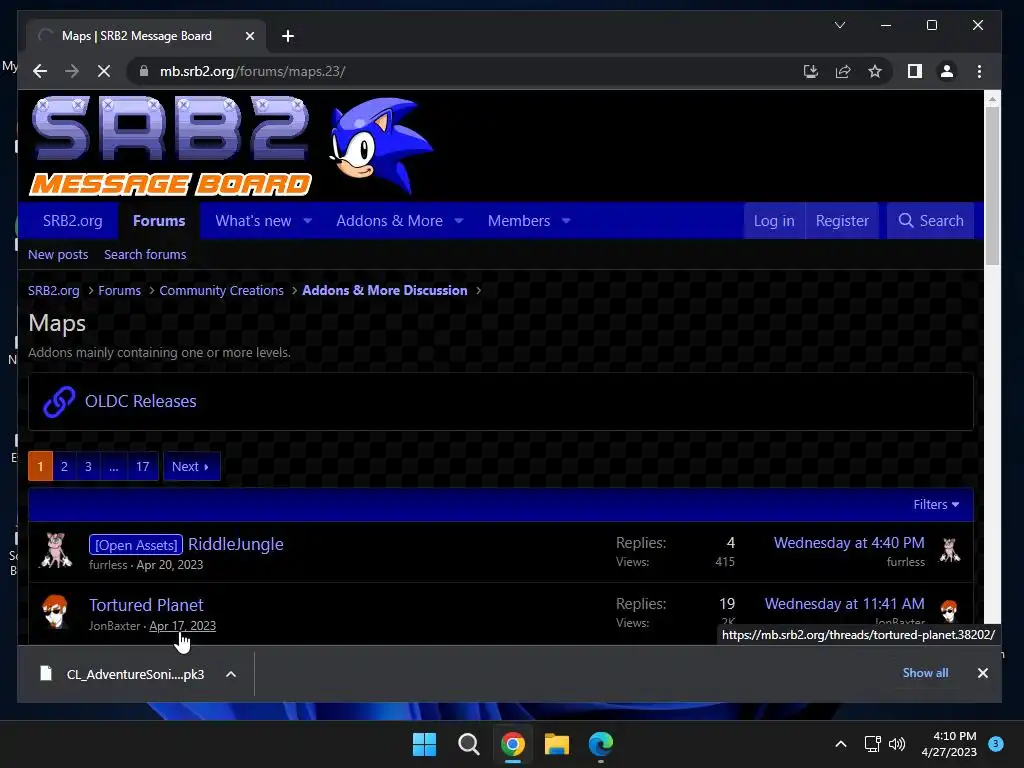Open Wednesday at 11:41 AM last post
1024x768 pixels.
(844, 604)
